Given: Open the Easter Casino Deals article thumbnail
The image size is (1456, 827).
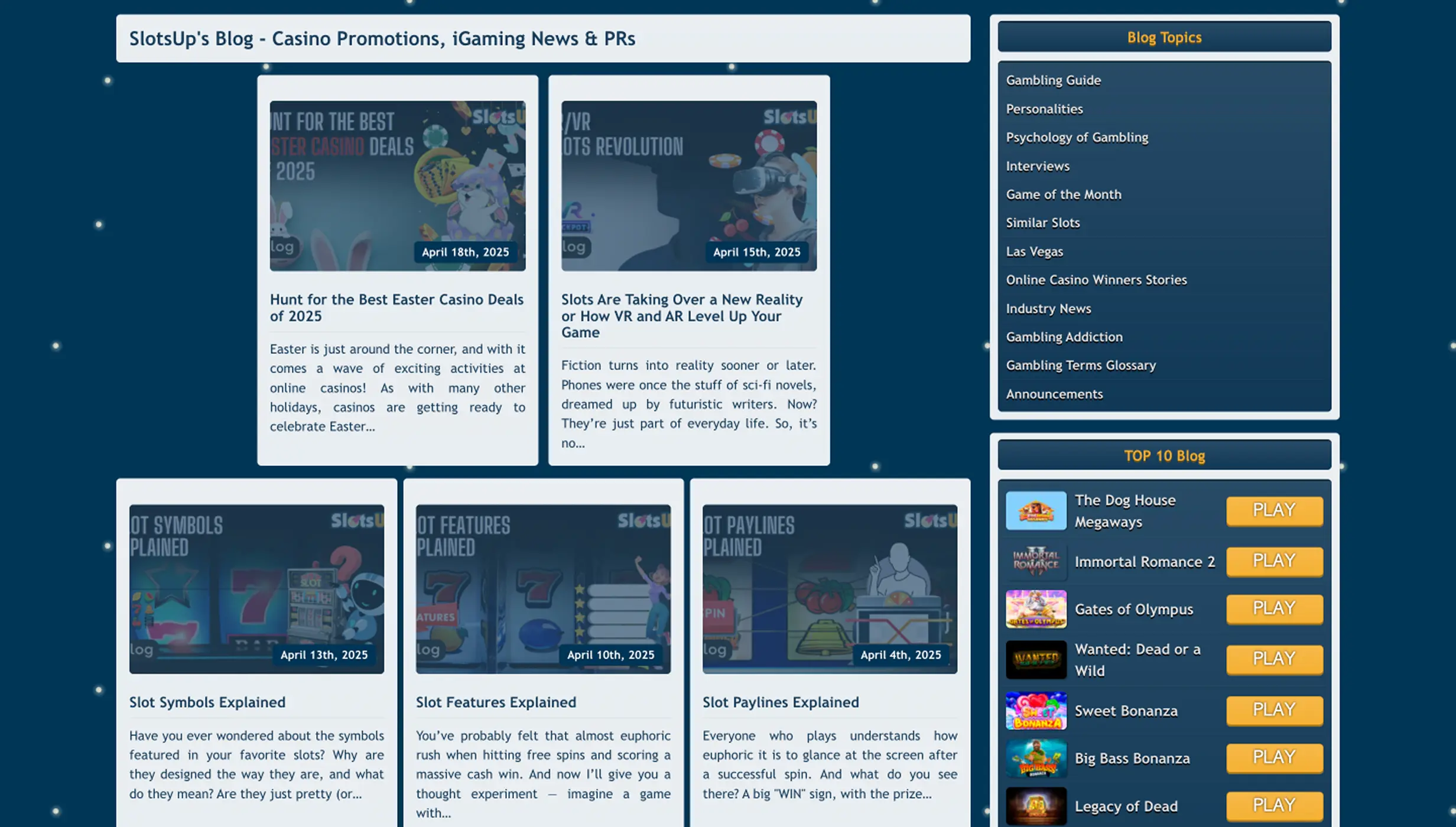Looking at the screenshot, I should tap(397, 185).
